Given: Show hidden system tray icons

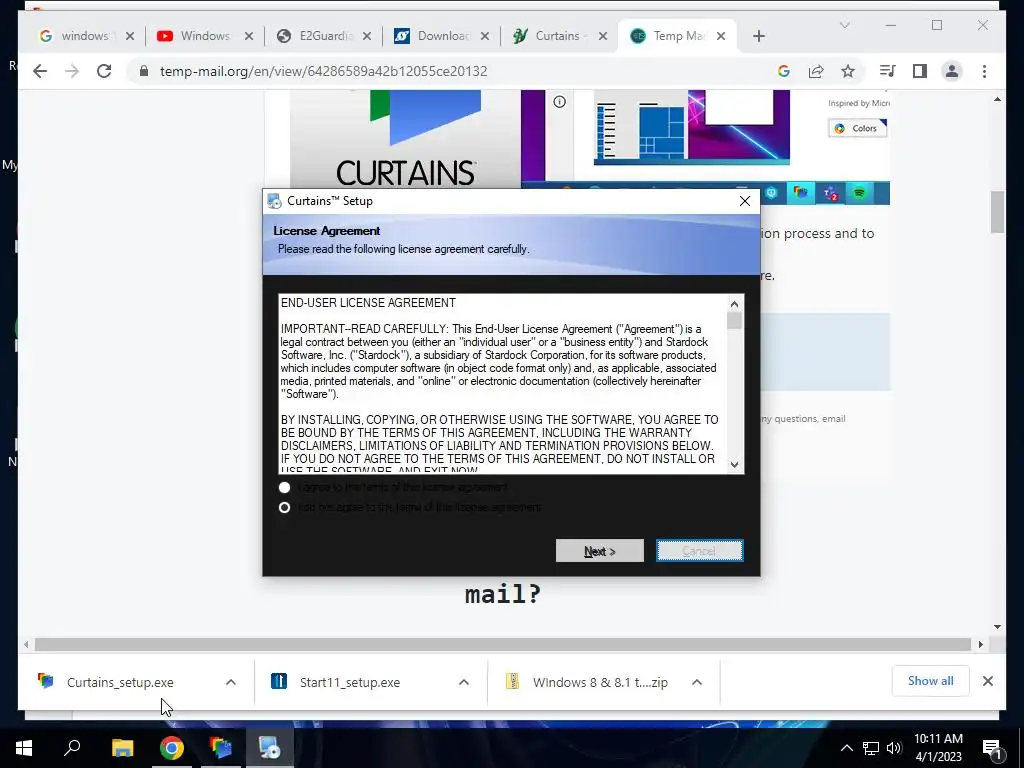Looking at the screenshot, I should click(x=846, y=748).
